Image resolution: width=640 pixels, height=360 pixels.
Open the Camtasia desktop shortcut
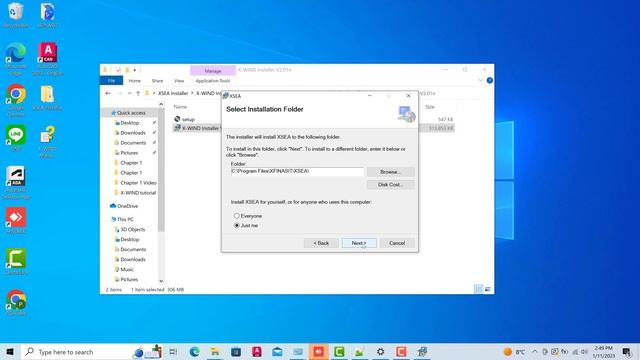[x=16, y=262]
